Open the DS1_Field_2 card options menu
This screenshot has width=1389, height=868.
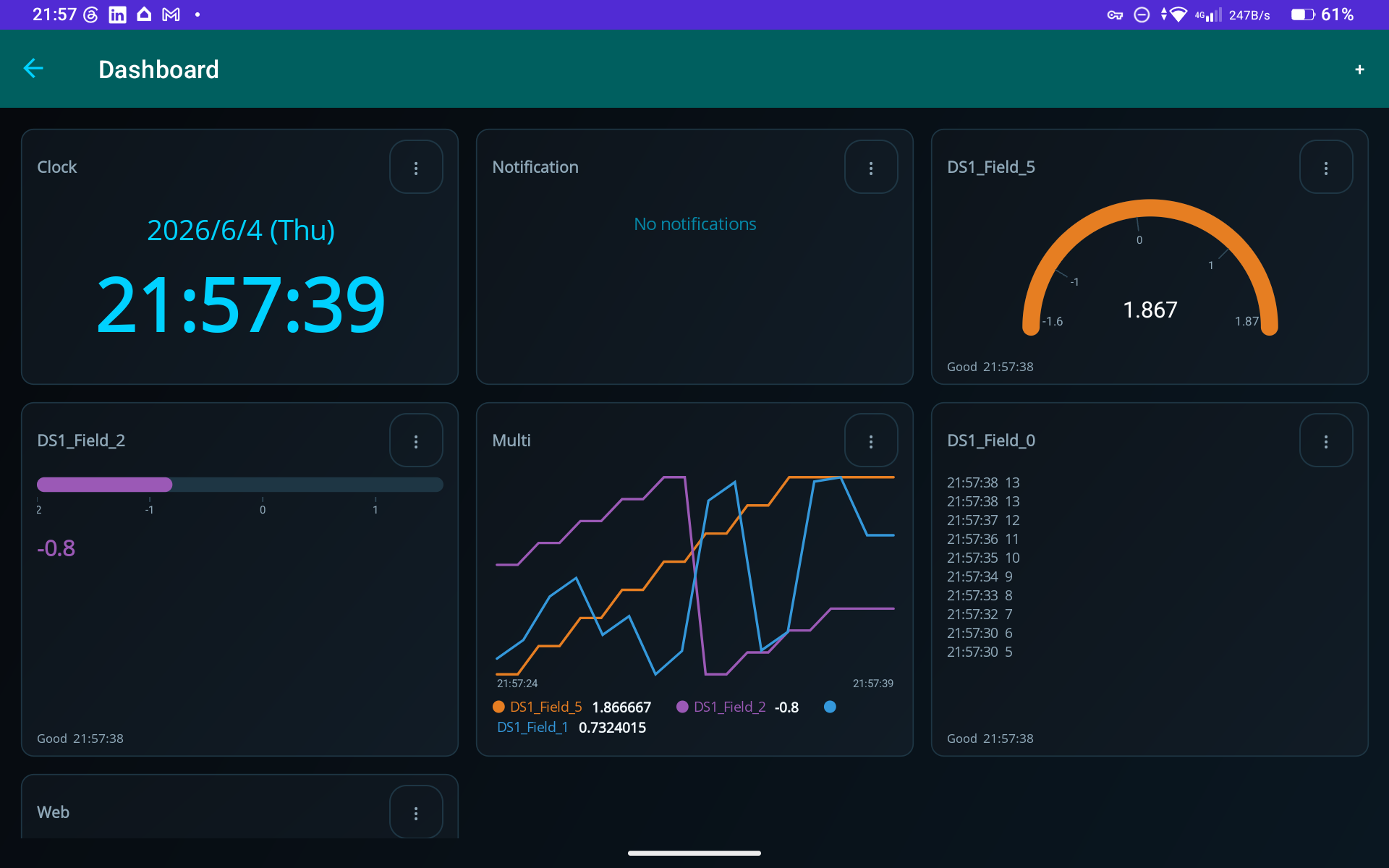[x=416, y=441]
